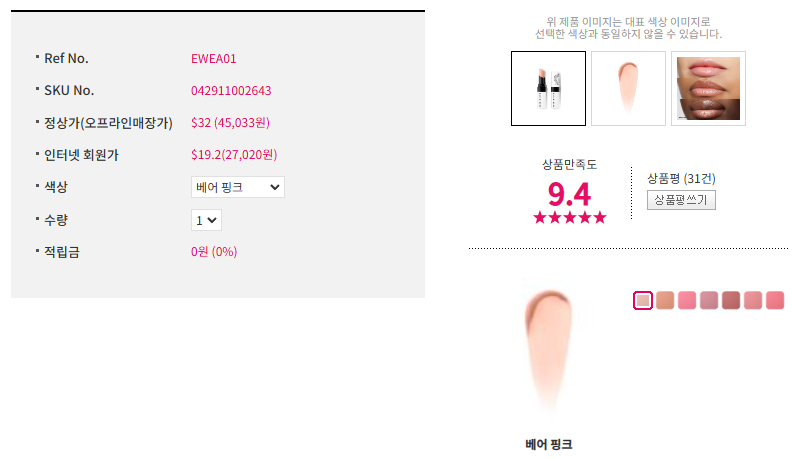This screenshot has width=792, height=459.
Task: Click the five-star rating icons
Action: 570,218
